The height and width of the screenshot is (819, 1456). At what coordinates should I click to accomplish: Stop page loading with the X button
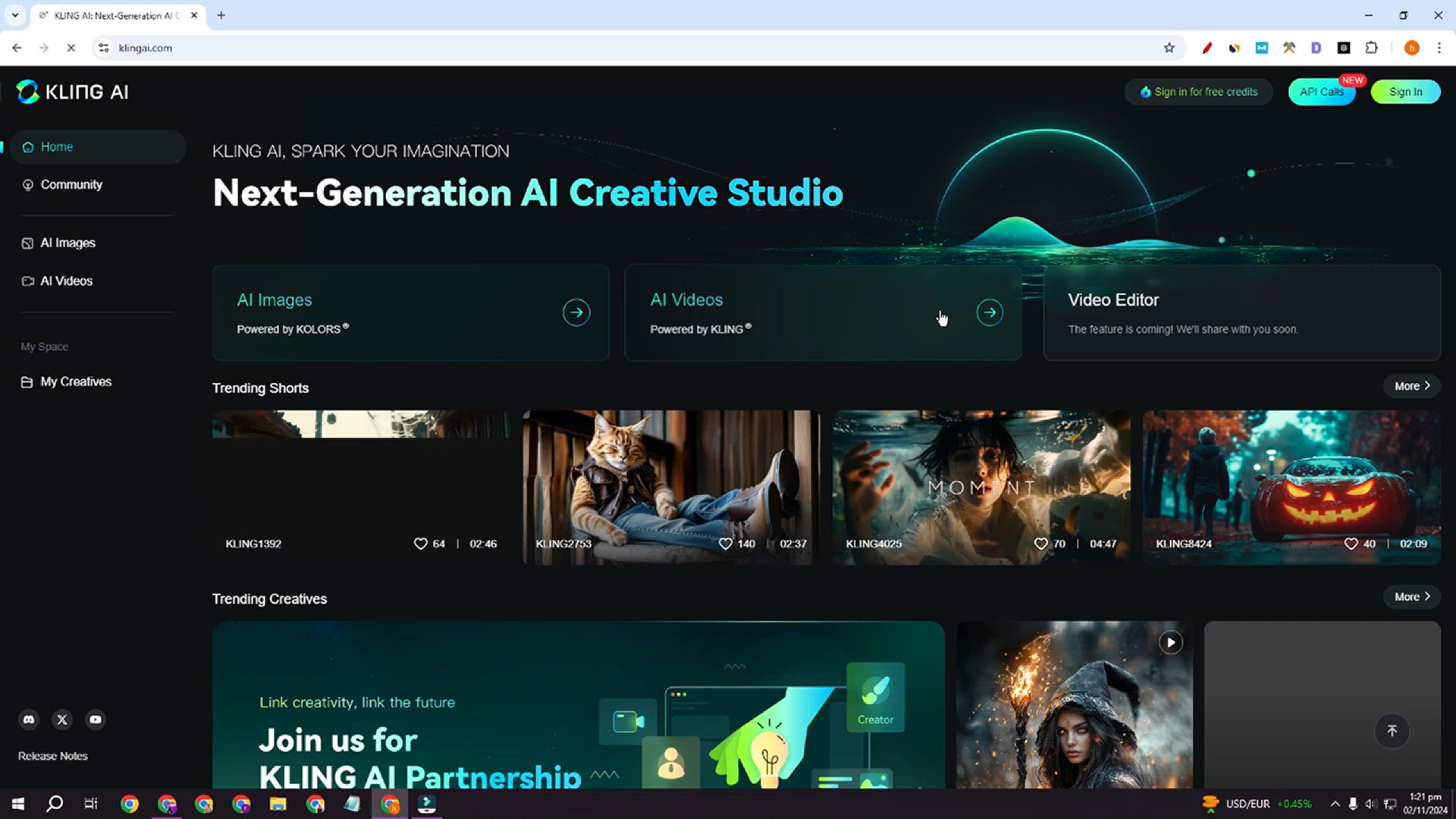click(x=71, y=48)
